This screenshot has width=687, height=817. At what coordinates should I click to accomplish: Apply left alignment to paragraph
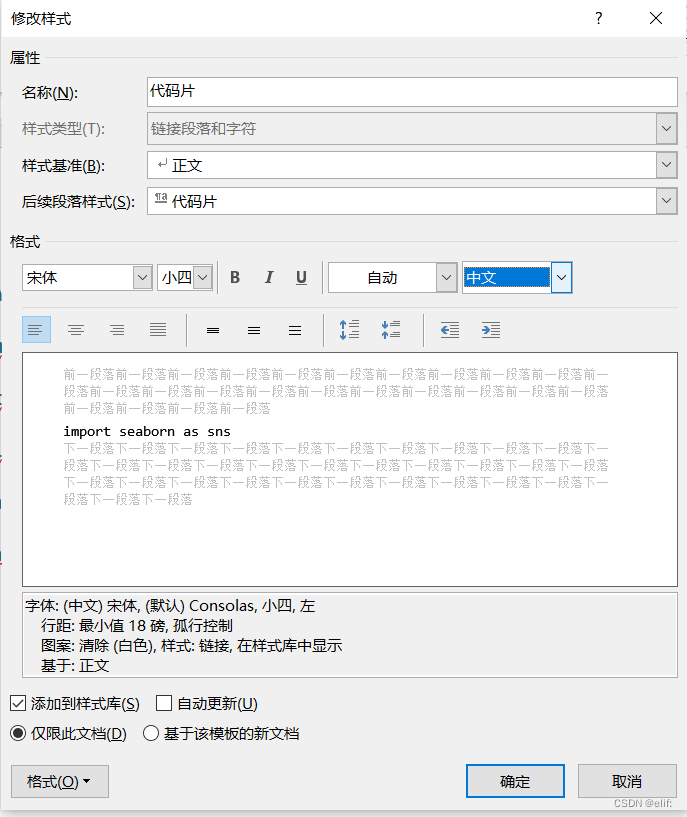point(36,330)
